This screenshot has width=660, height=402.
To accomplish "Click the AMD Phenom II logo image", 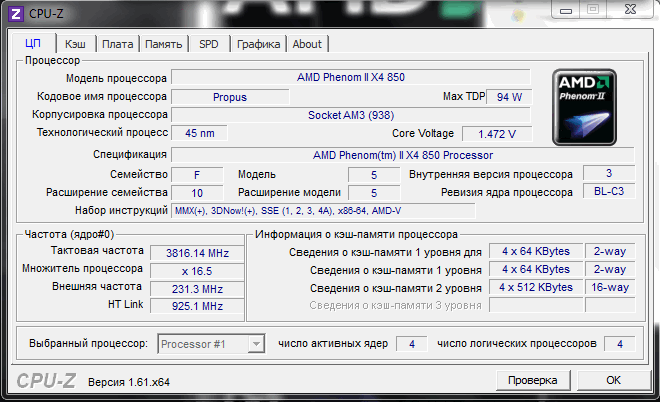I will (584, 107).
